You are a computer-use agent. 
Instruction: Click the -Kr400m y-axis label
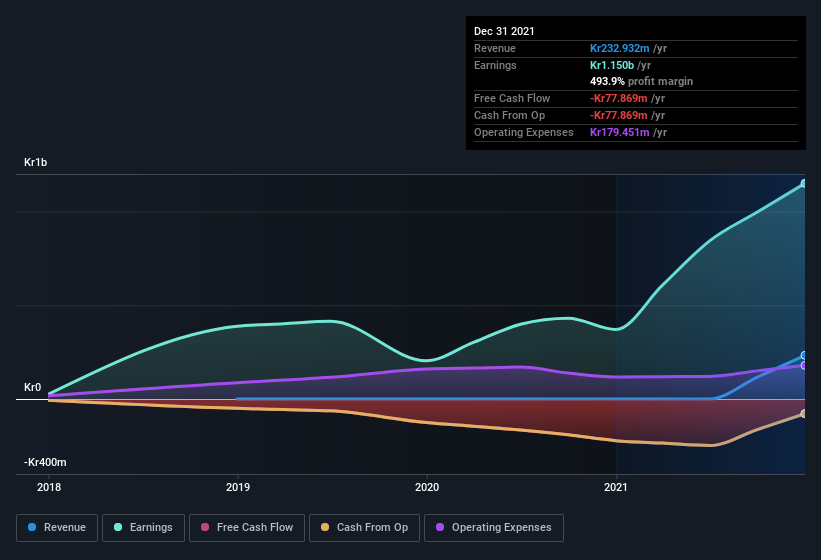(x=45, y=462)
